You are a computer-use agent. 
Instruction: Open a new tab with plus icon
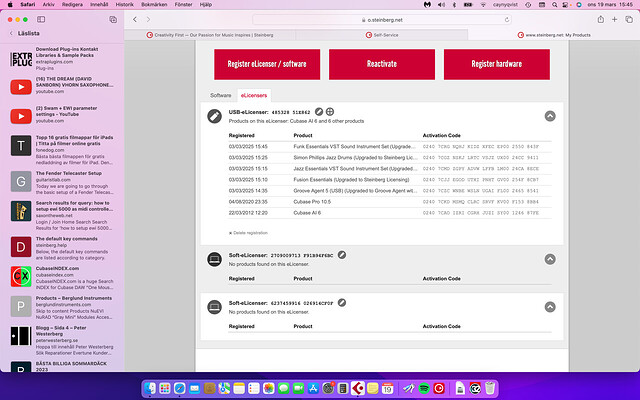pyautogui.click(x=614, y=19)
